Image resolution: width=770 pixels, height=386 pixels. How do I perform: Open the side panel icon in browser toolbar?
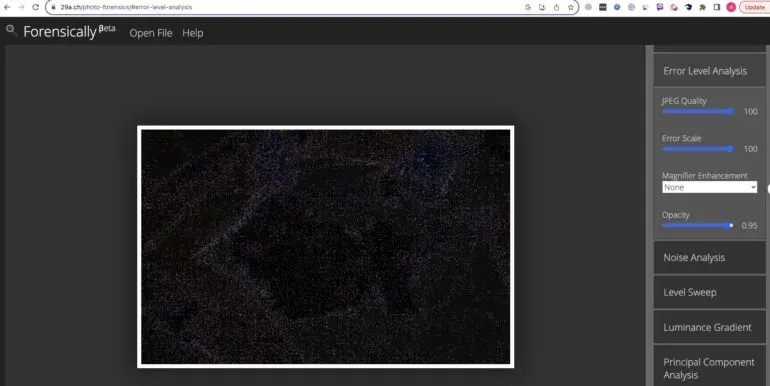tap(716, 7)
